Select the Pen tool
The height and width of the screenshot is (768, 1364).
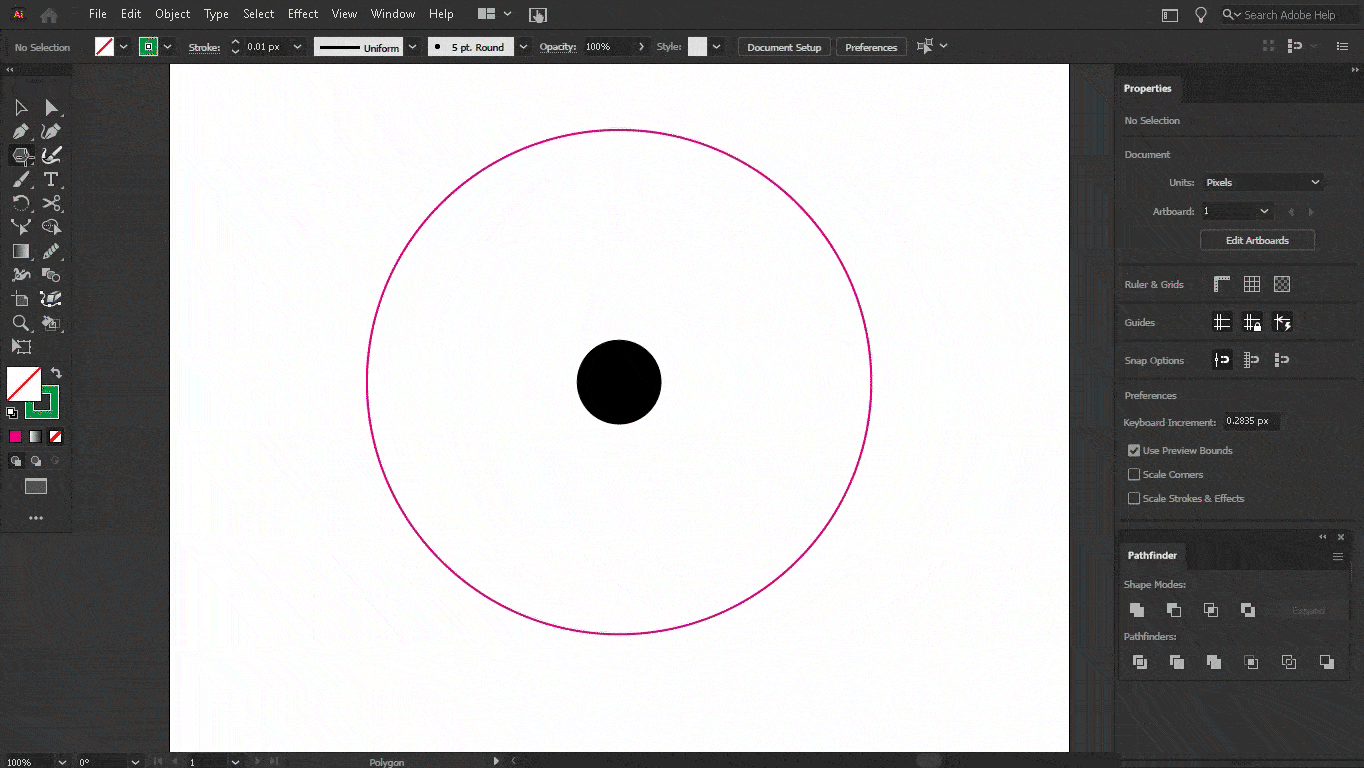(x=21, y=132)
